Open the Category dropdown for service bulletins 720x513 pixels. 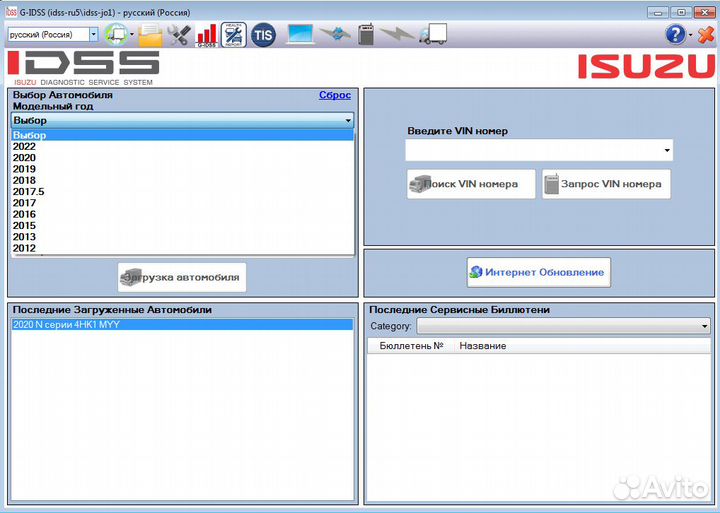coord(704,326)
